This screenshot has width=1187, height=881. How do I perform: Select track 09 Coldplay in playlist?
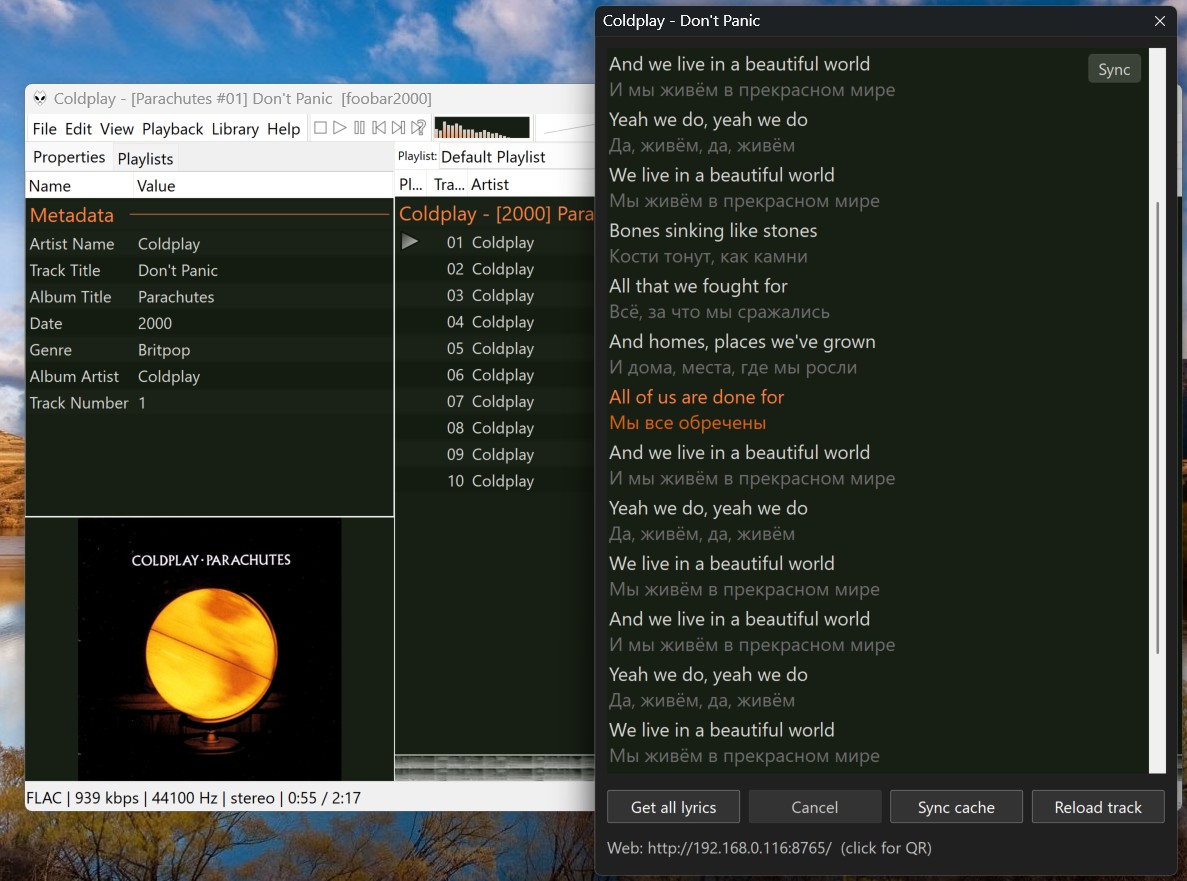pyautogui.click(x=495, y=454)
